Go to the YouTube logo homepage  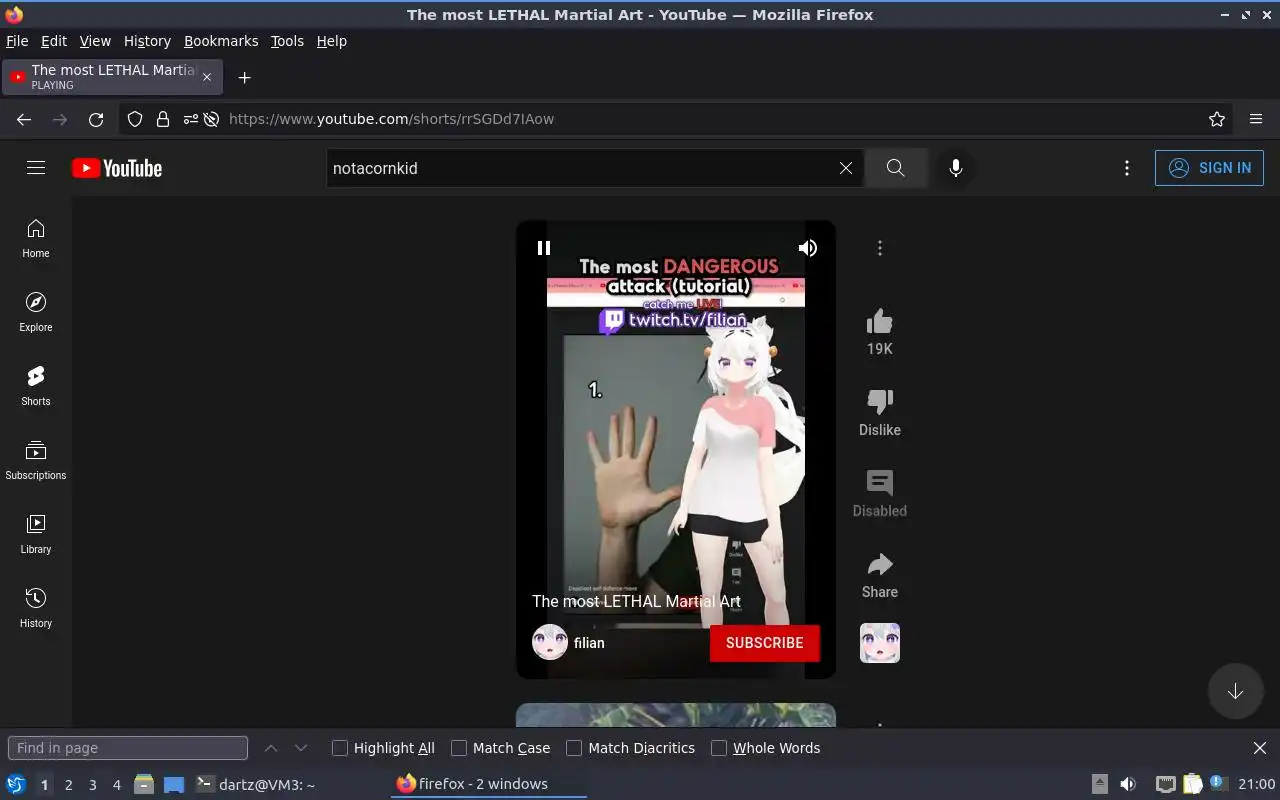pos(117,168)
